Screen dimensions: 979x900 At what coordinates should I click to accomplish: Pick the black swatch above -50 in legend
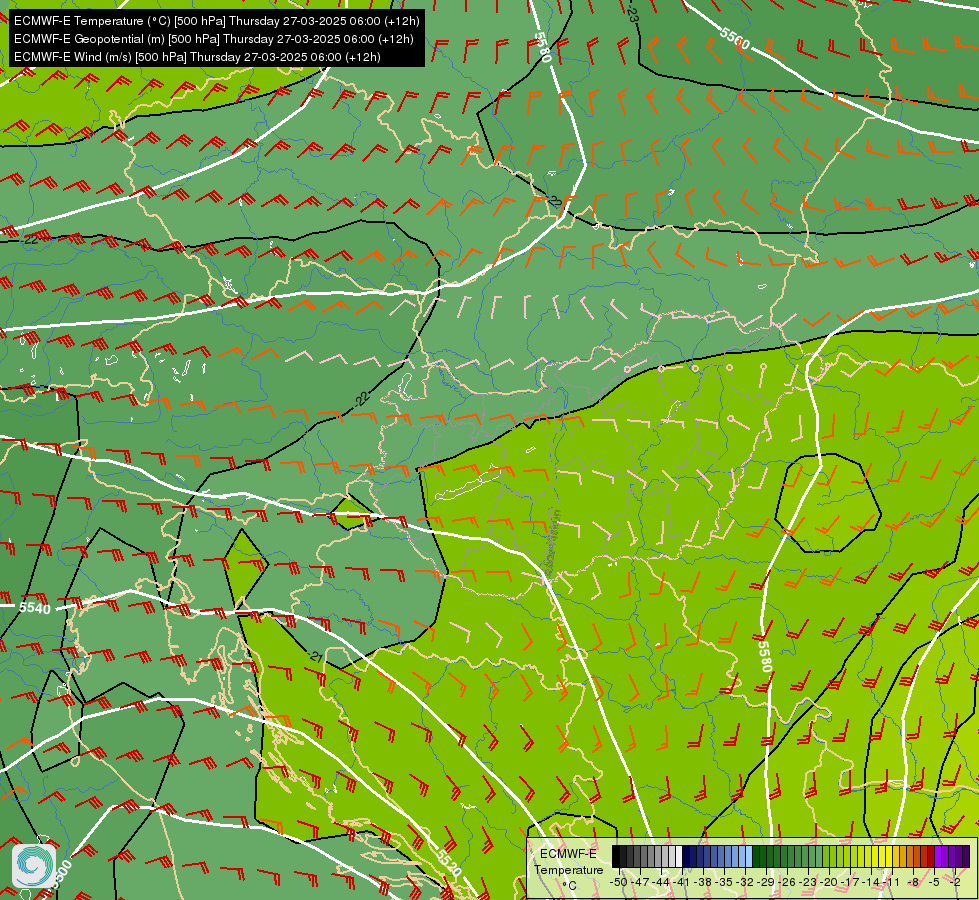pyautogui.click(x=616, y=856)
